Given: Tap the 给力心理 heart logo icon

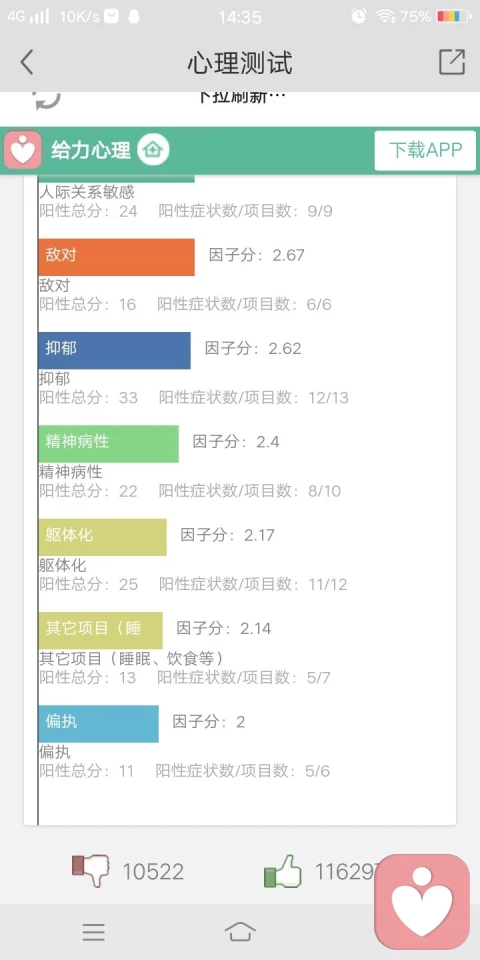Looking at the screenshot, I should [23, 150].
